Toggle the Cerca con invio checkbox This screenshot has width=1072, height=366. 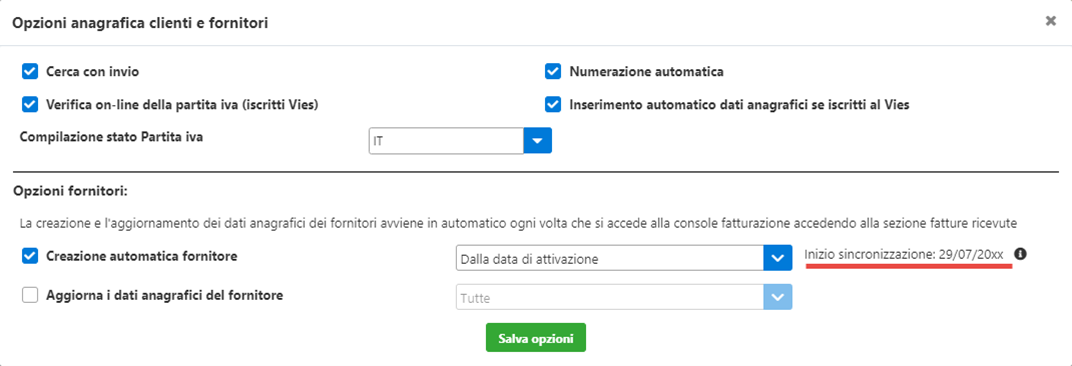29,71
